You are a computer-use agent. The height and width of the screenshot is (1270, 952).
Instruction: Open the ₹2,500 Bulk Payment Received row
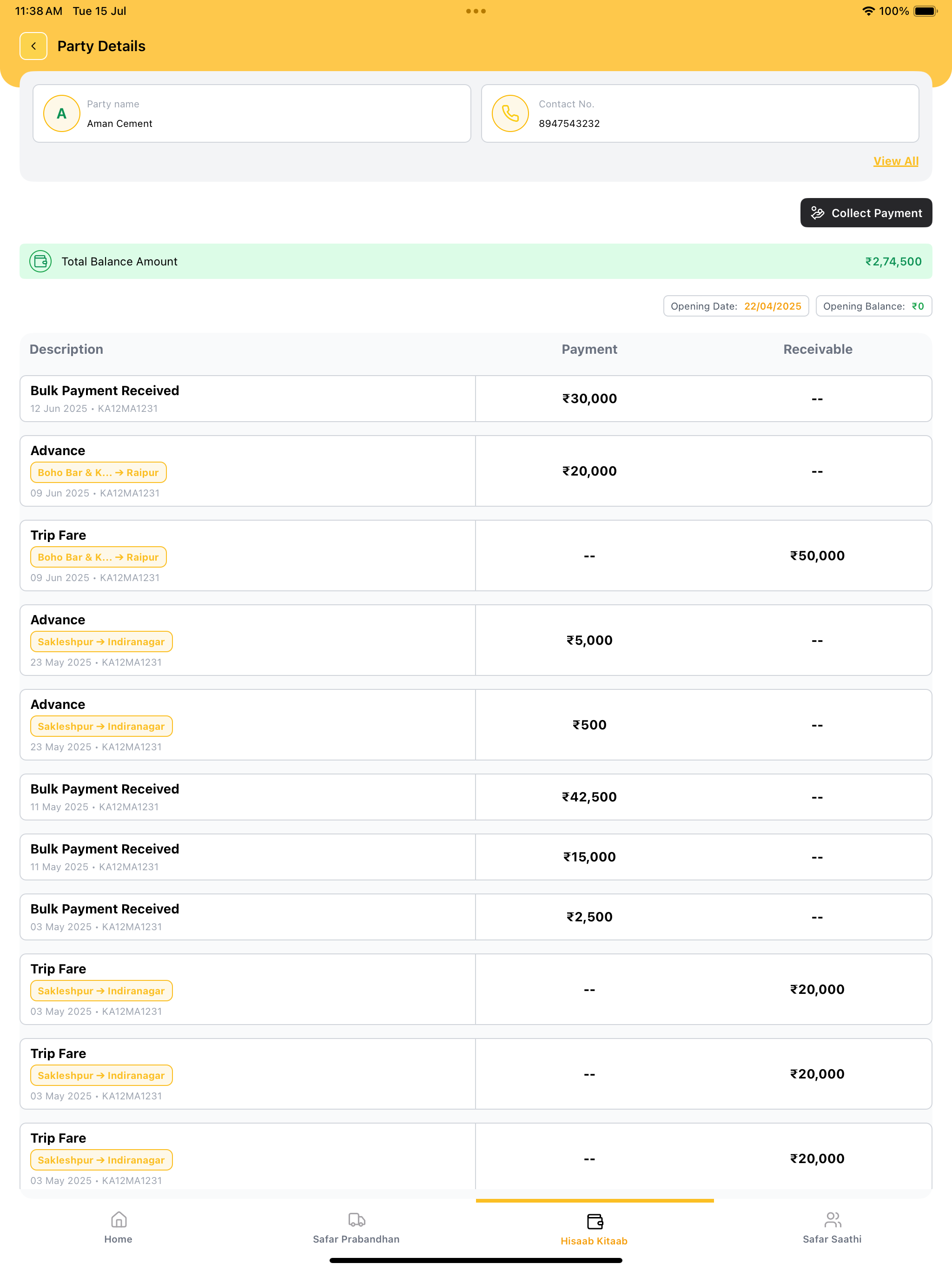tap(476, 918)
